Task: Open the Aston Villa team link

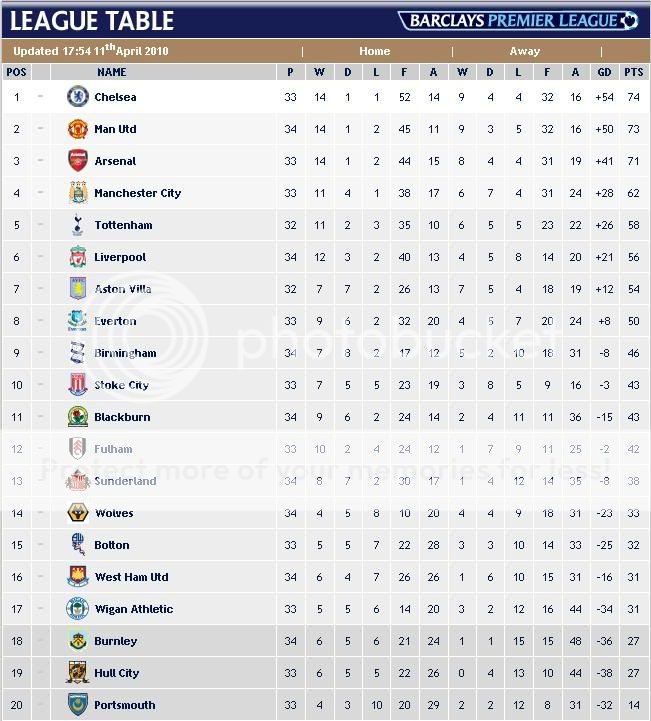Action: click(123, 289)
